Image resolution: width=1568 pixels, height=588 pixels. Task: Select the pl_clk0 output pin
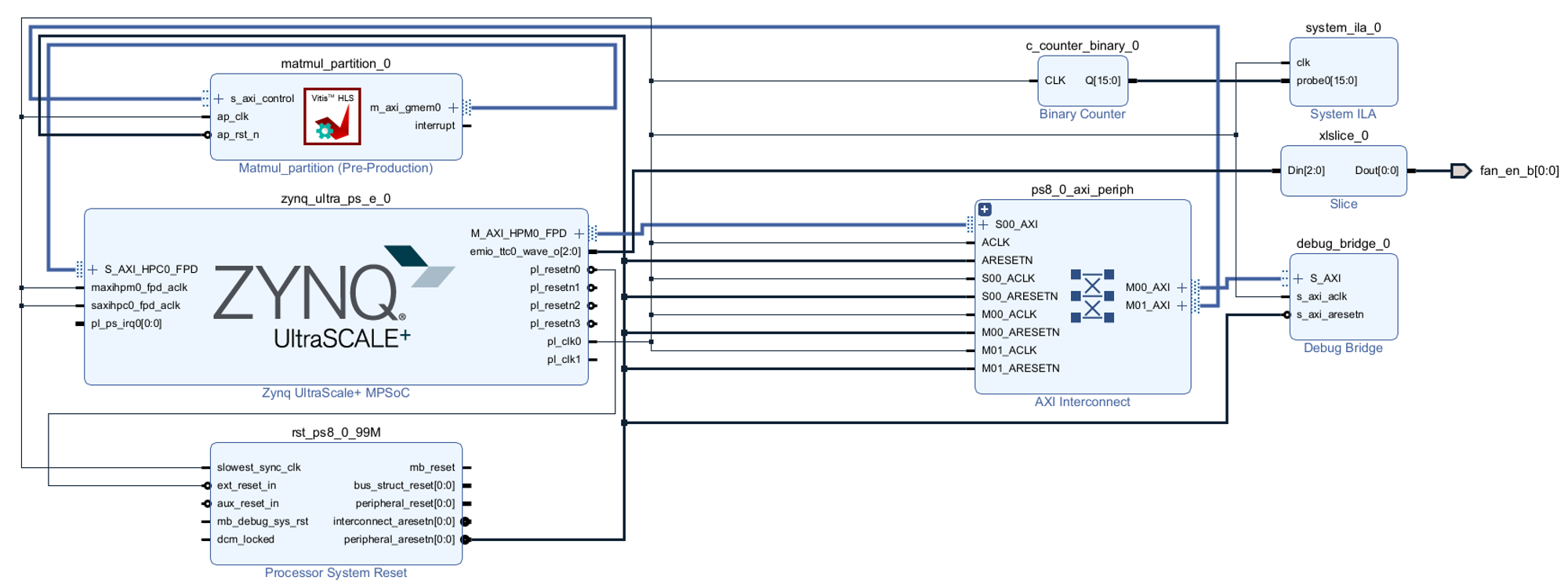(564, 342)
